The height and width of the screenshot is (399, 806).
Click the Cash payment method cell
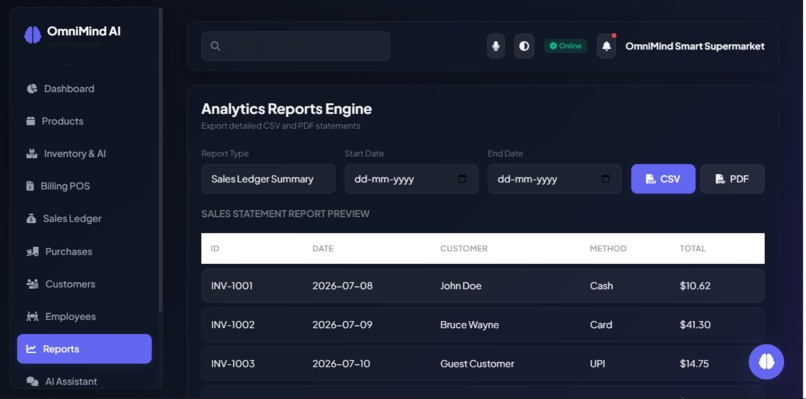pyautogui.click(x=601, y=285)
